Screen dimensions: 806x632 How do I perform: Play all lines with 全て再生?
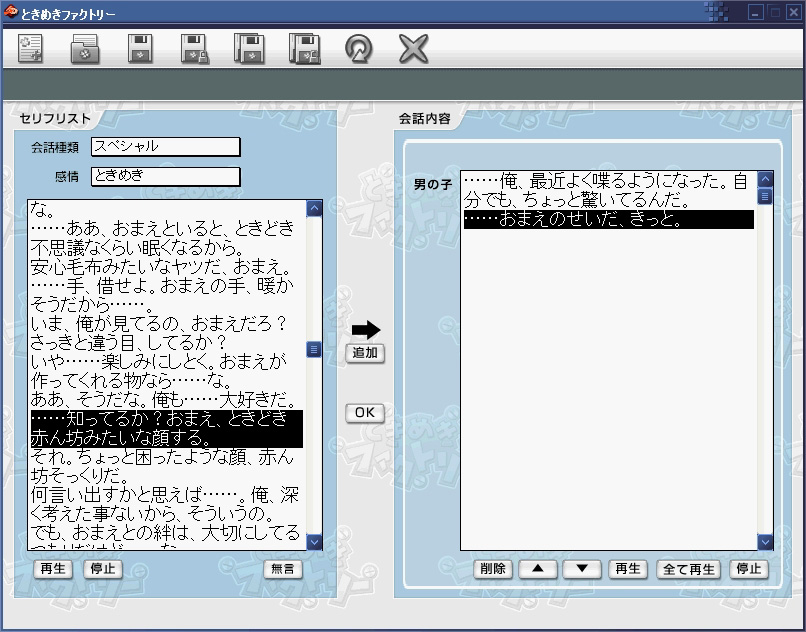689,569
